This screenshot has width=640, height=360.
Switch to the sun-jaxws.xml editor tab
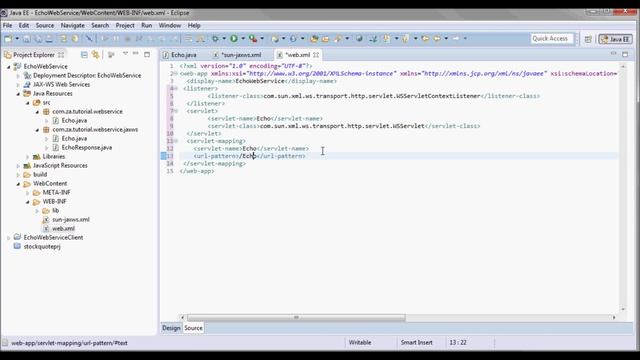[237, 55]
